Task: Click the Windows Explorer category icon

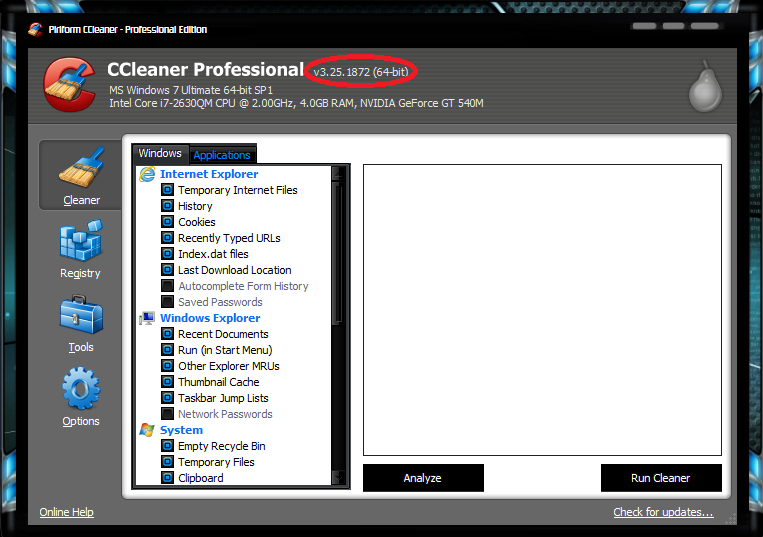Action: pos(147,318)
